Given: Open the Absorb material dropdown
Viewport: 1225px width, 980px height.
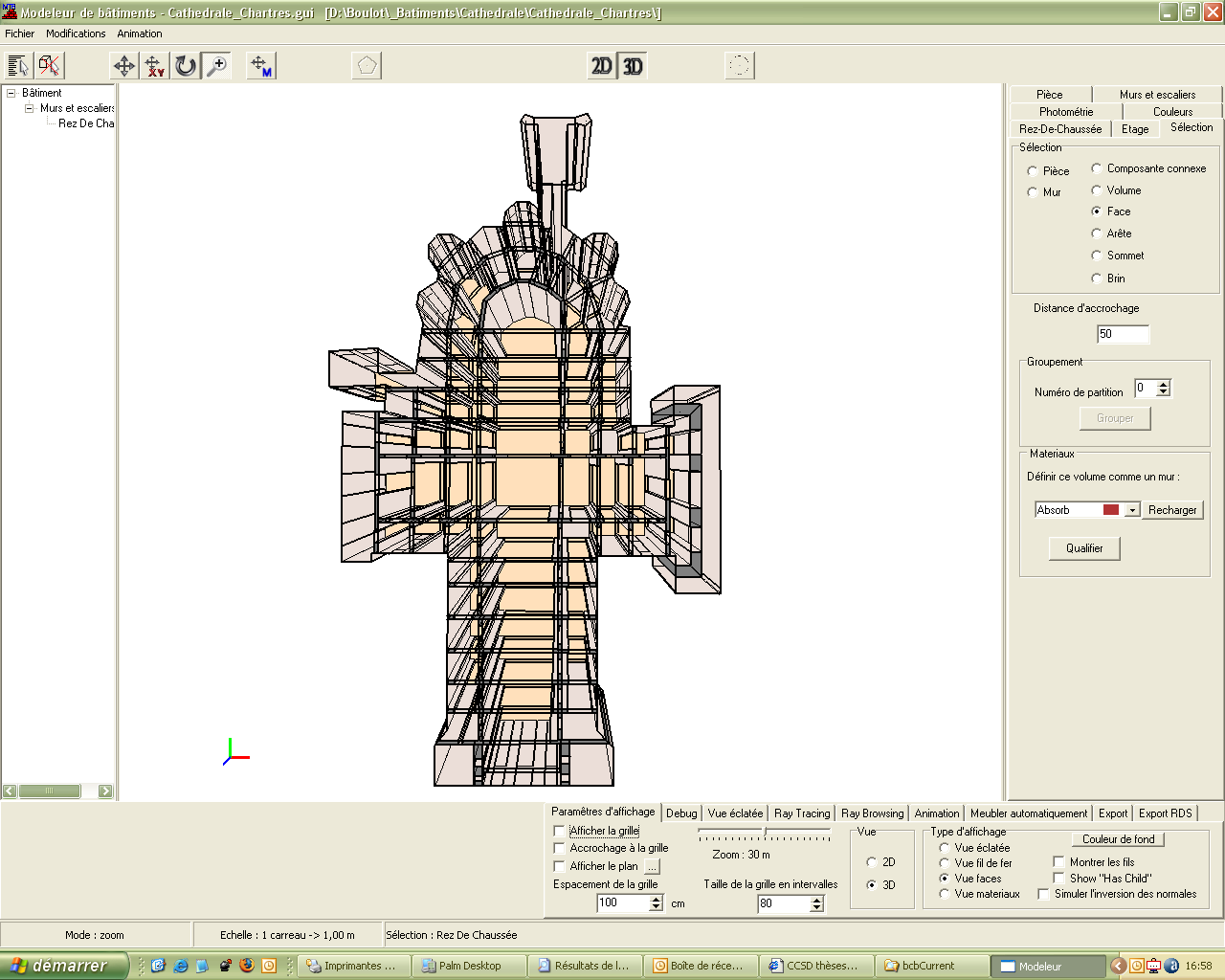Looking at the screenshot, I should point(1132,510).
